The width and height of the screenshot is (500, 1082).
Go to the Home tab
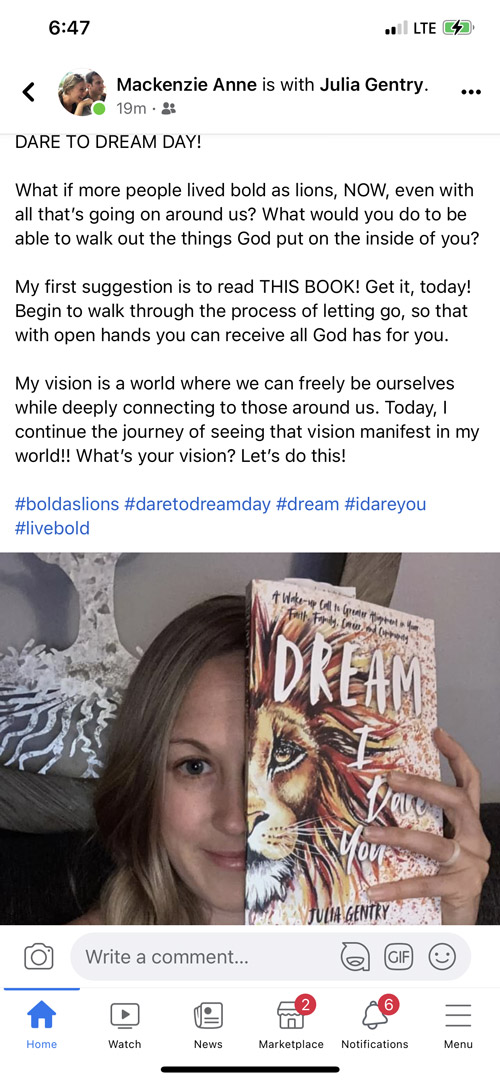(x=41, y=1023)
